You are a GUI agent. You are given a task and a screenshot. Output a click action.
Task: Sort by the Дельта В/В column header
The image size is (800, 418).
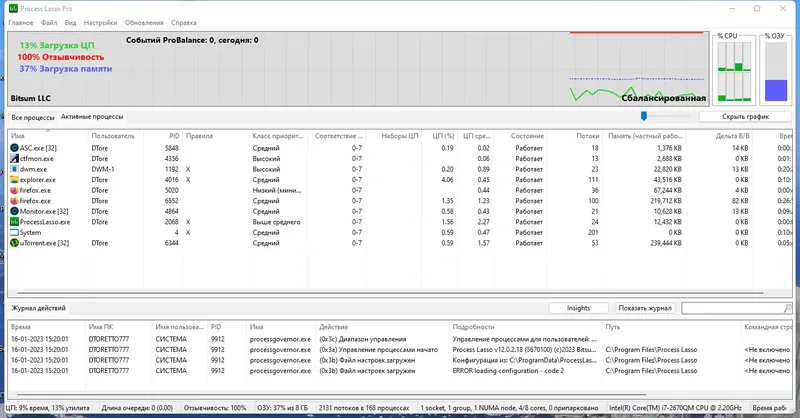pyautogui.click(x=718, y=136)
